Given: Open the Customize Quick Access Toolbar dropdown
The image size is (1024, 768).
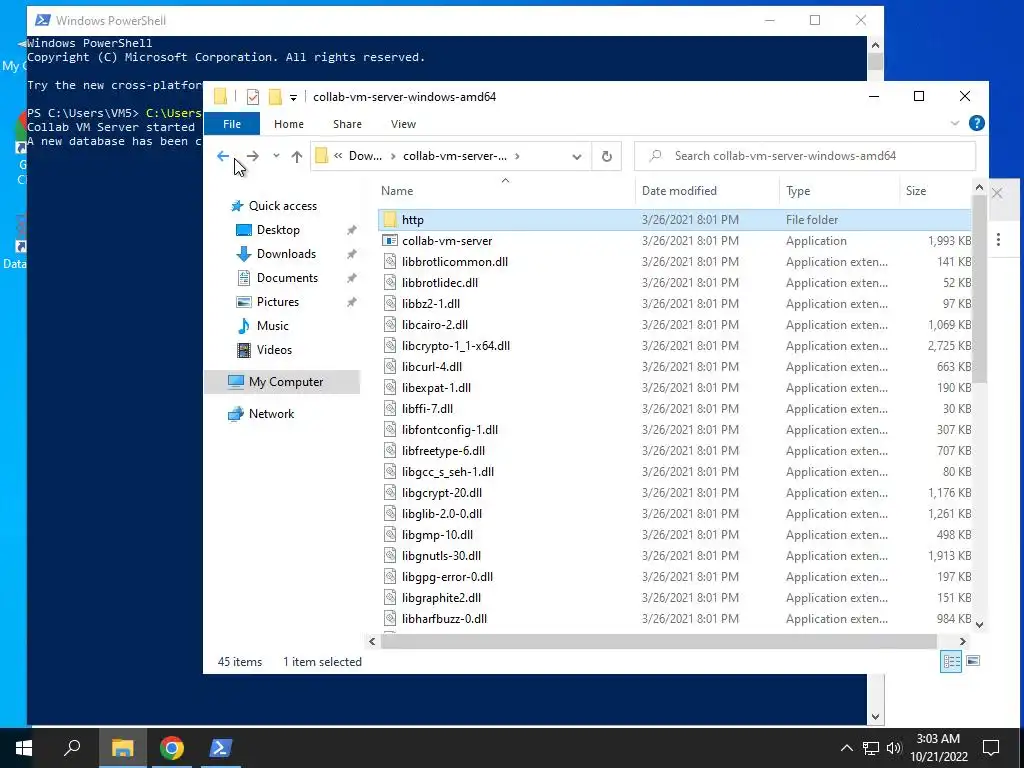Looking at the screenshot, I should click(x=293, y=97).
